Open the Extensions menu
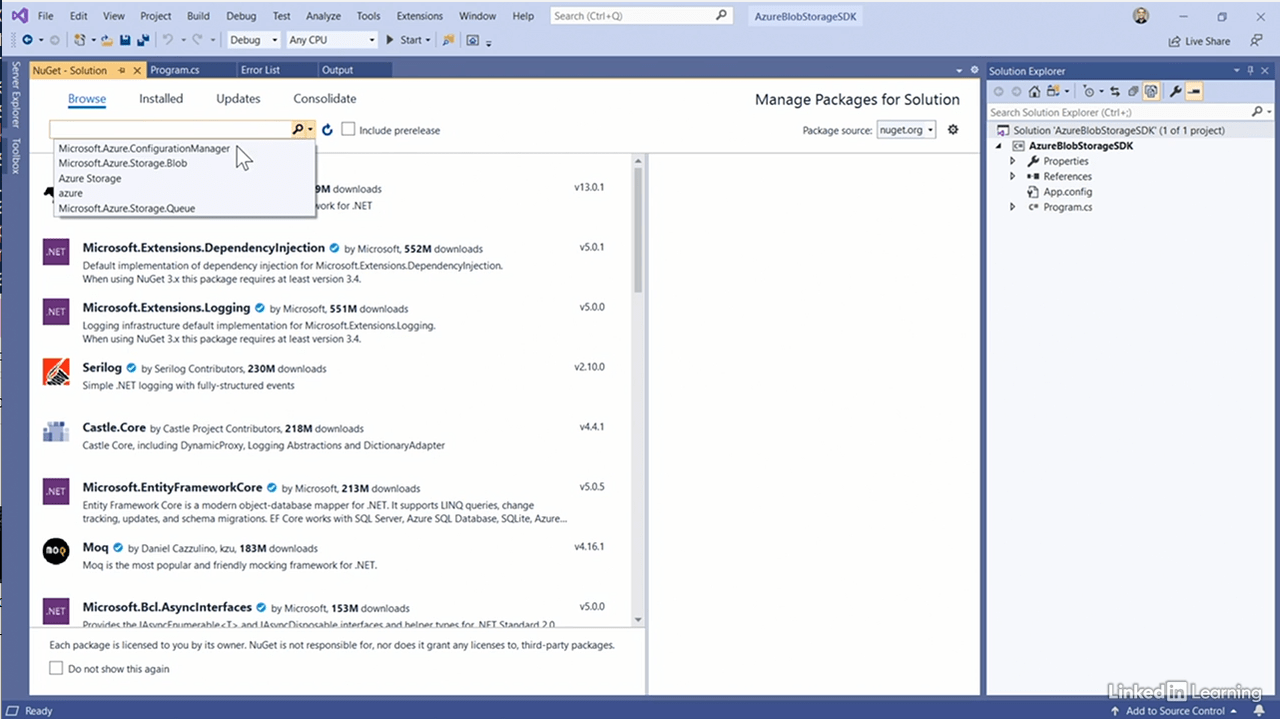Viewport: 1280px width, 719px height. coord(420,16)
